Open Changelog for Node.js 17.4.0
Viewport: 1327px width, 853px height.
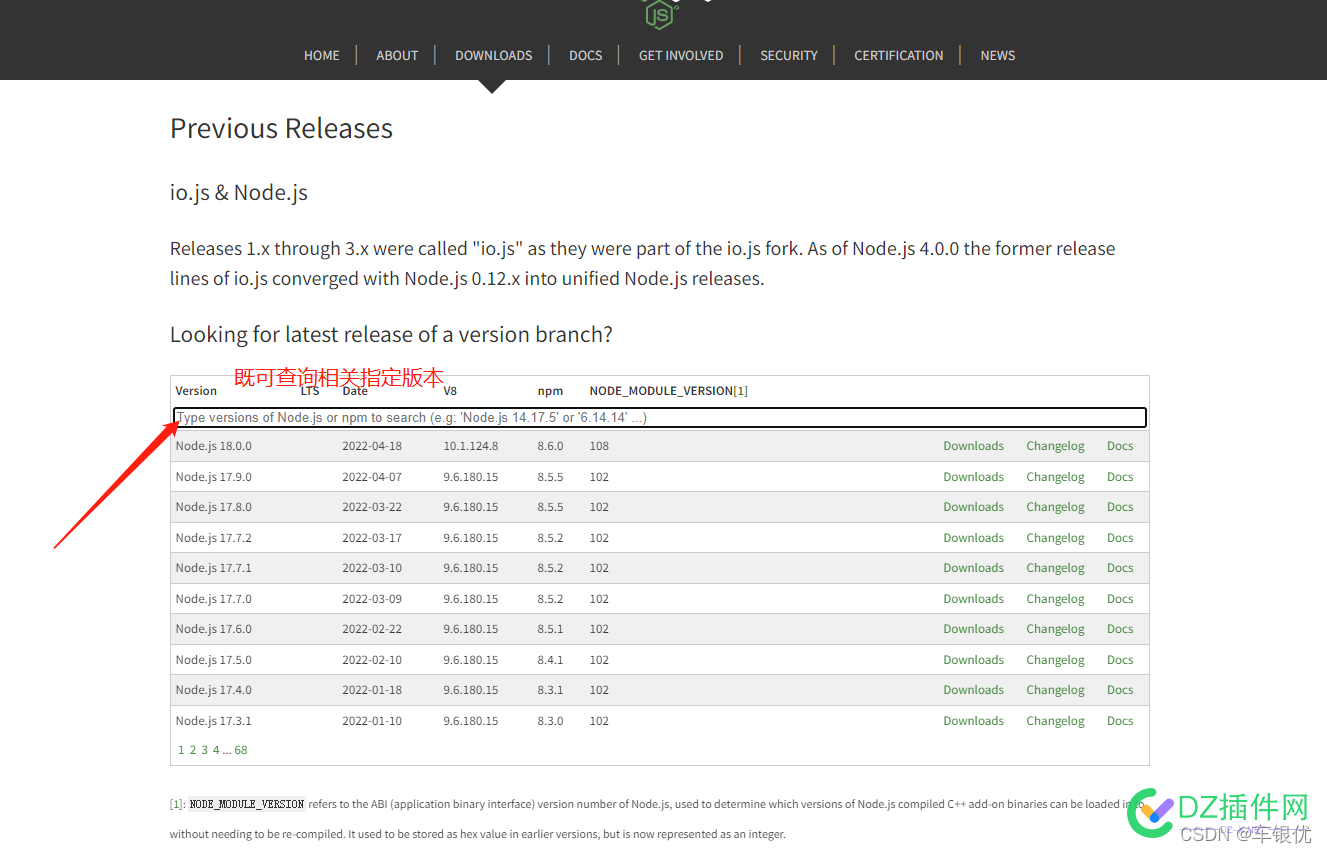(x=1055, y=690)
